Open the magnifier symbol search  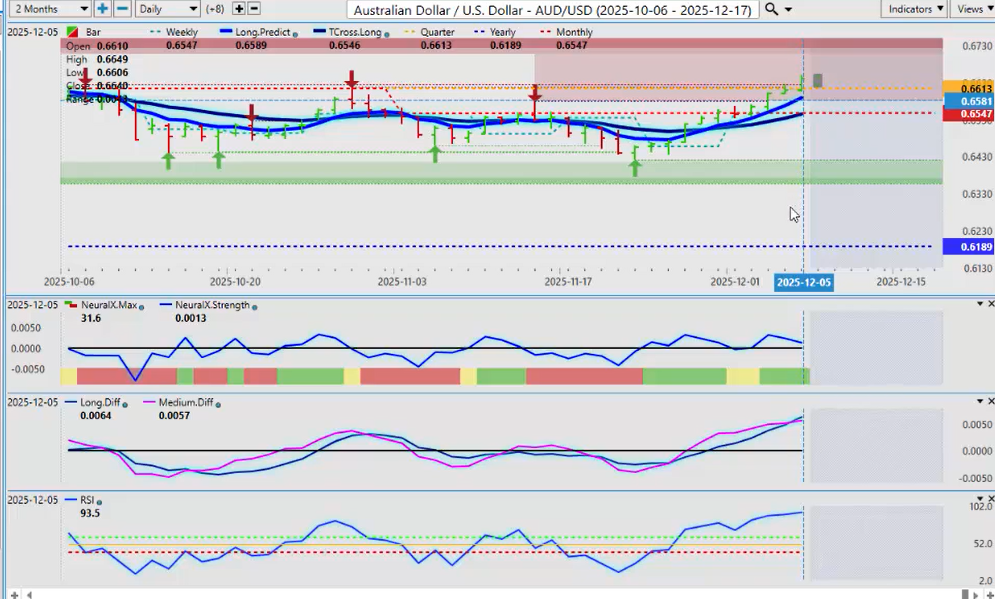click(771, 9)
